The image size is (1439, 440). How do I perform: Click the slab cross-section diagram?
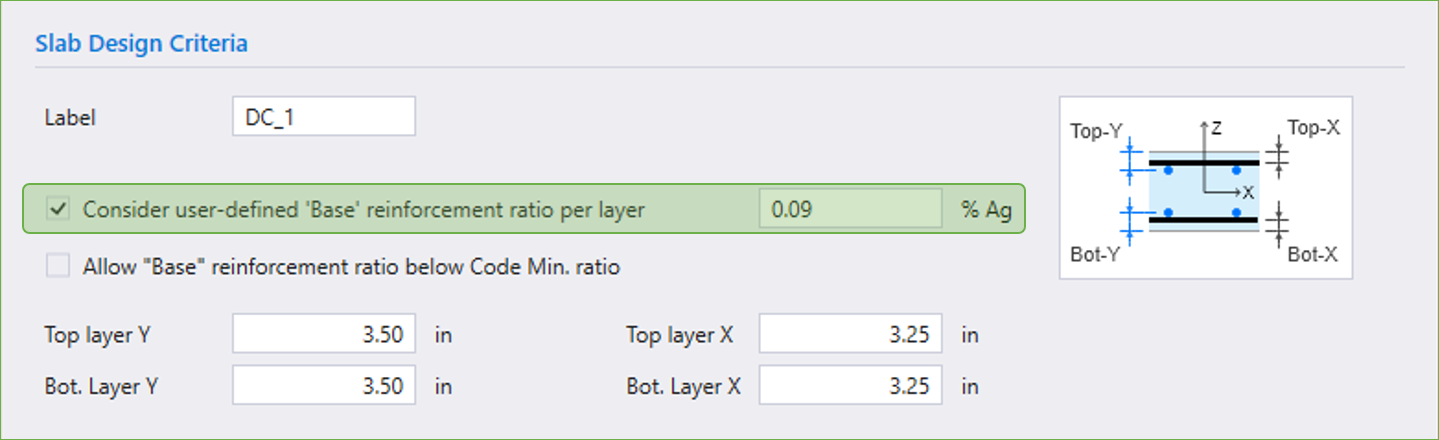click(x=1204, y=188)
